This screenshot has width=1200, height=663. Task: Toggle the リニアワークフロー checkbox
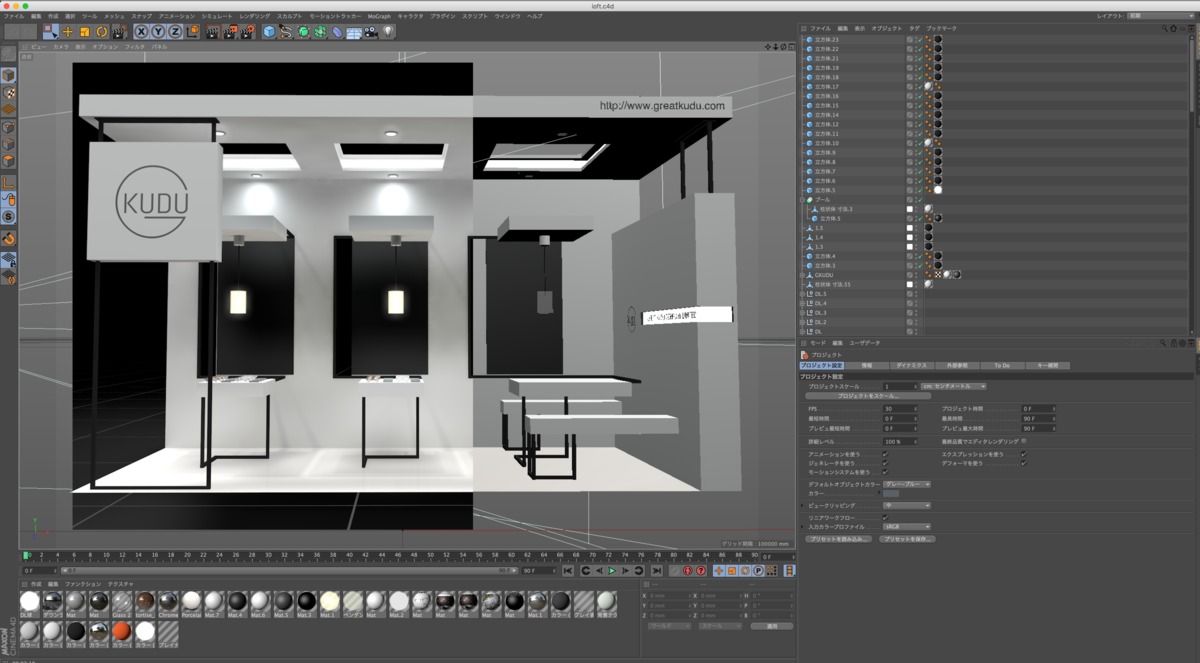[885, 517]
